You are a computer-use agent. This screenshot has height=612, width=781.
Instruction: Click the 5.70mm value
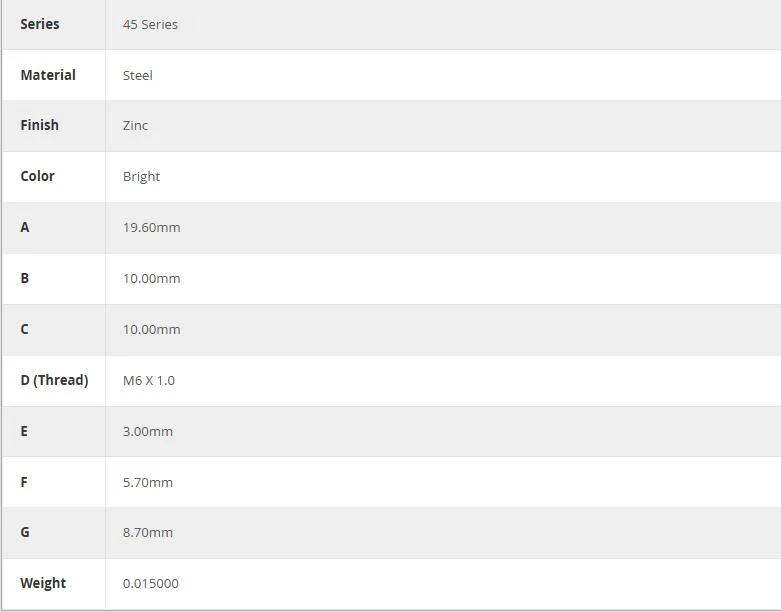click(x=147, y=483)
